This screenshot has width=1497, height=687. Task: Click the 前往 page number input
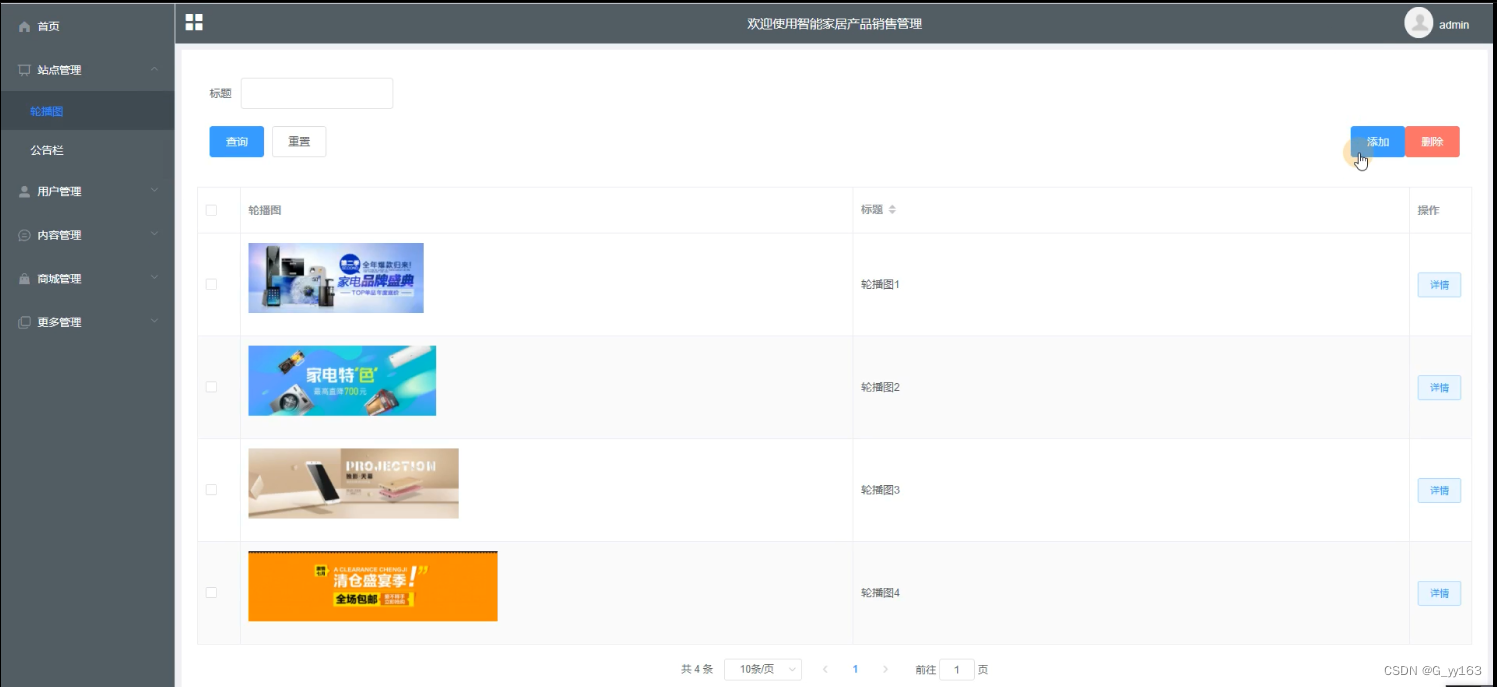click(957, 669)
